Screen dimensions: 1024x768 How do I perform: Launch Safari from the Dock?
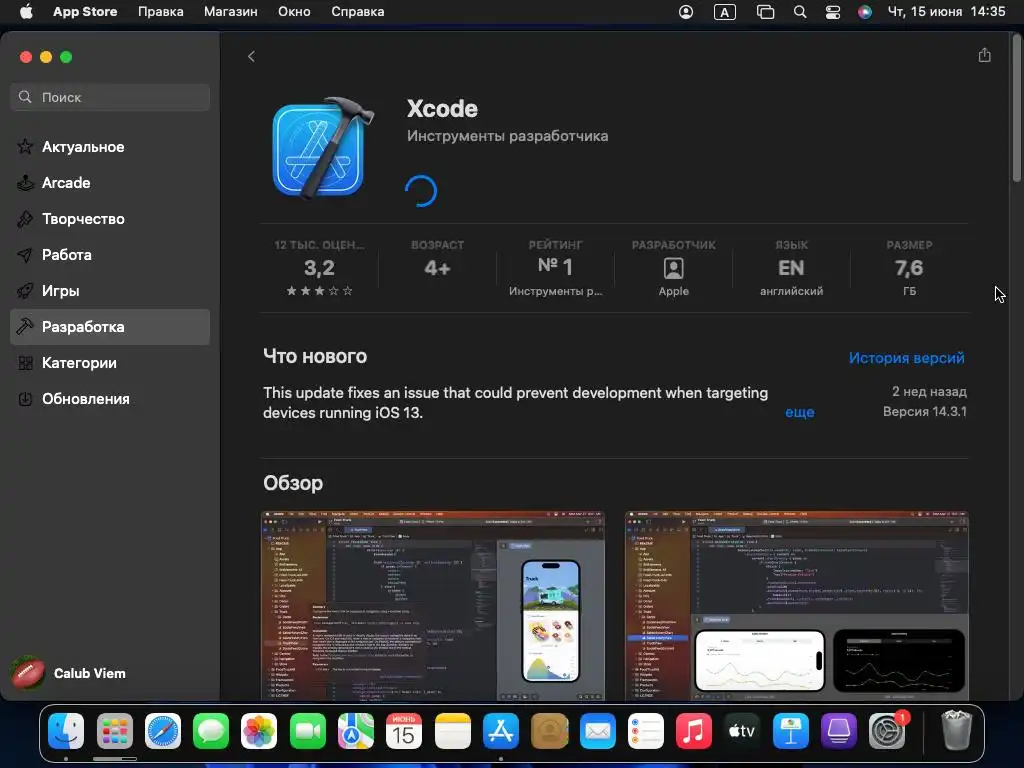tap(163, 731)
